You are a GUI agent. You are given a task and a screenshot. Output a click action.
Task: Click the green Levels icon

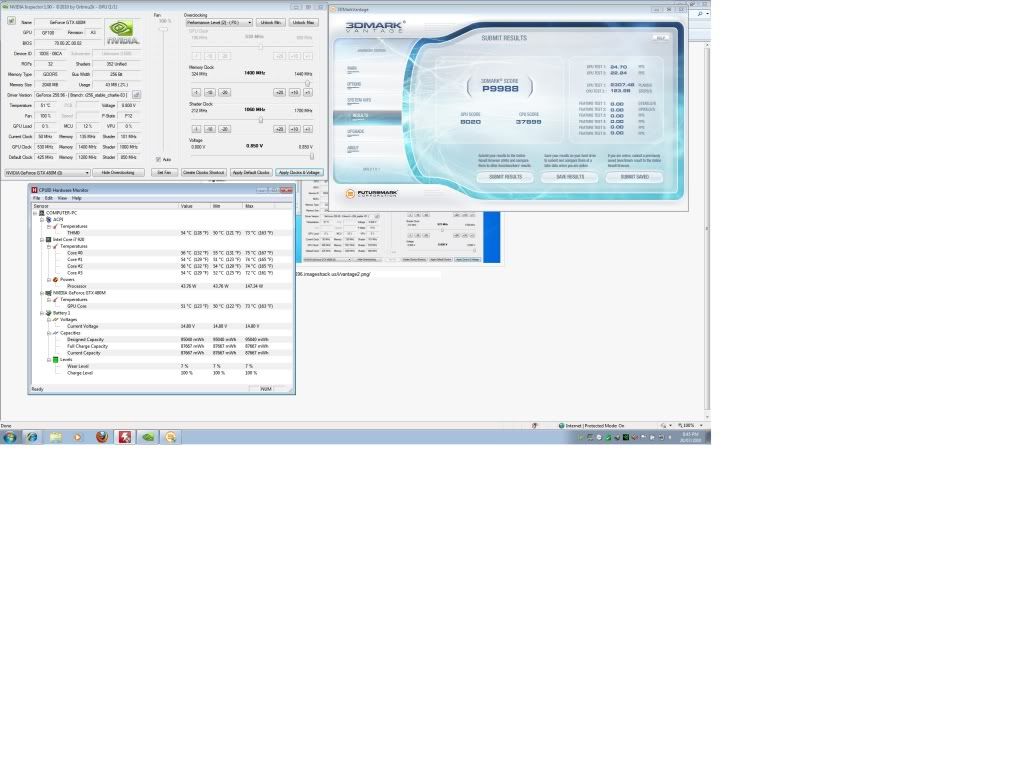point(56,359)
